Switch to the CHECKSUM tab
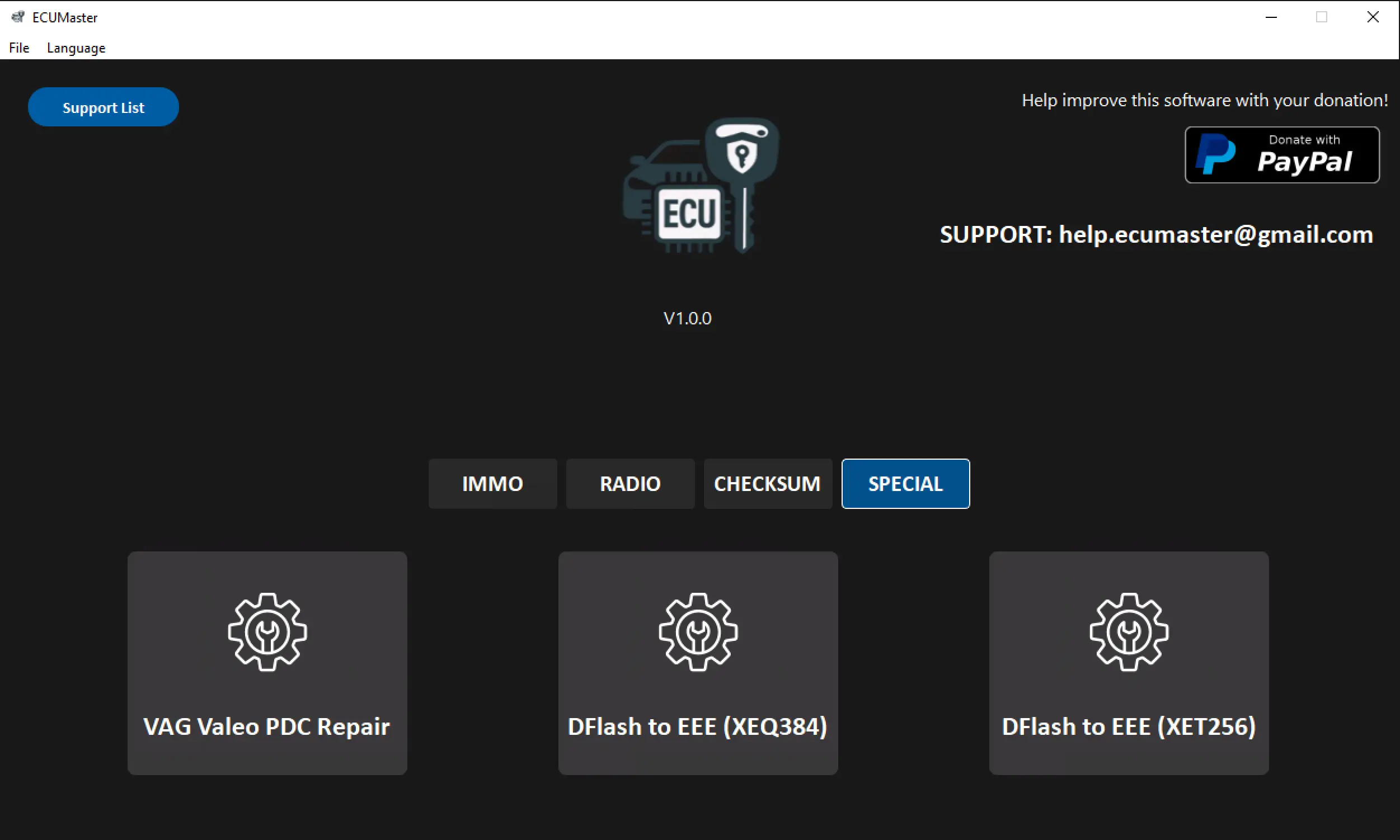The height and width of the screenshot is (840, 1400). point(767,483)
